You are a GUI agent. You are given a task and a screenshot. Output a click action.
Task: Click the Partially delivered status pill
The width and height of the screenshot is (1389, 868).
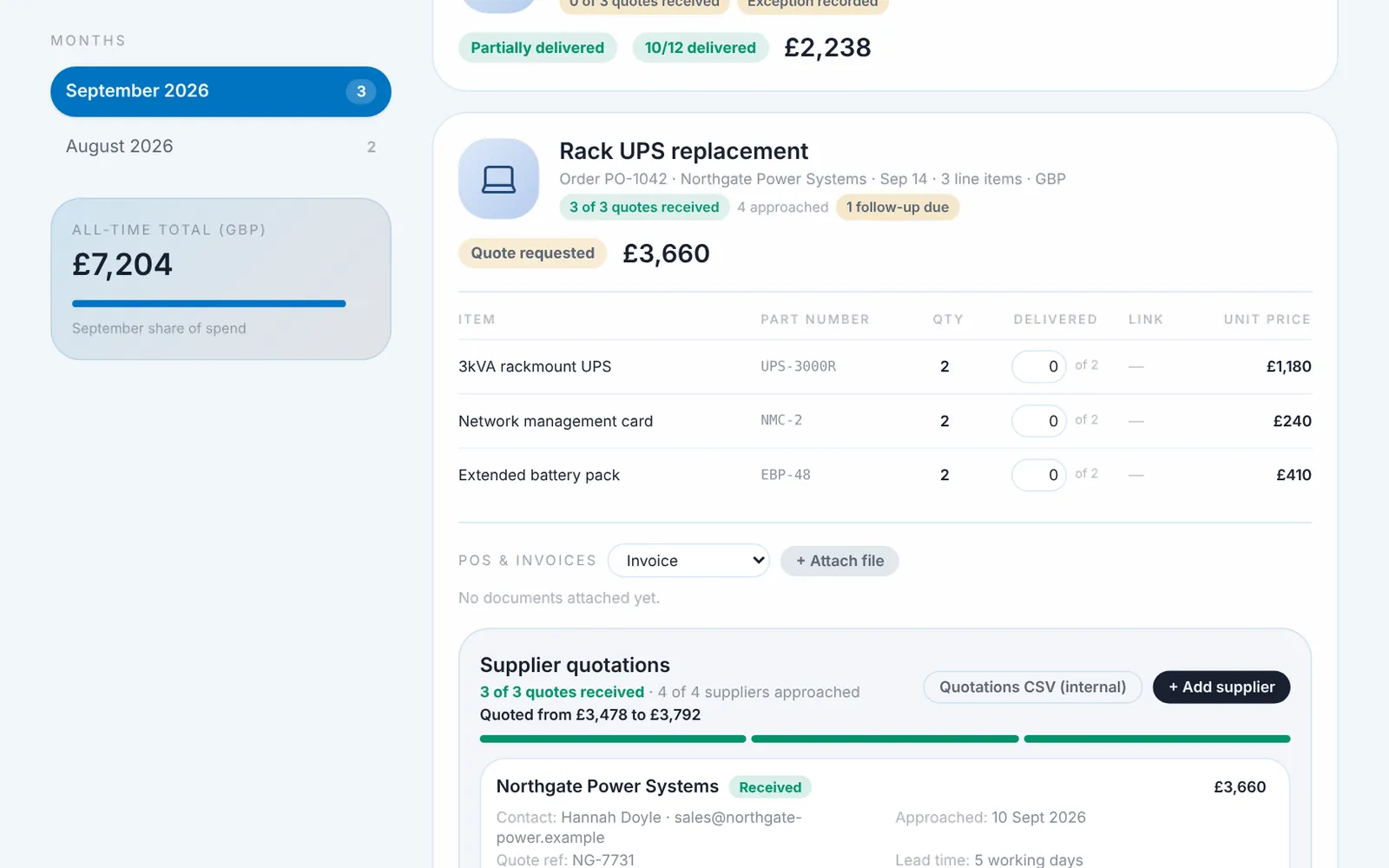pyautogui.click(x=537, y=48)
